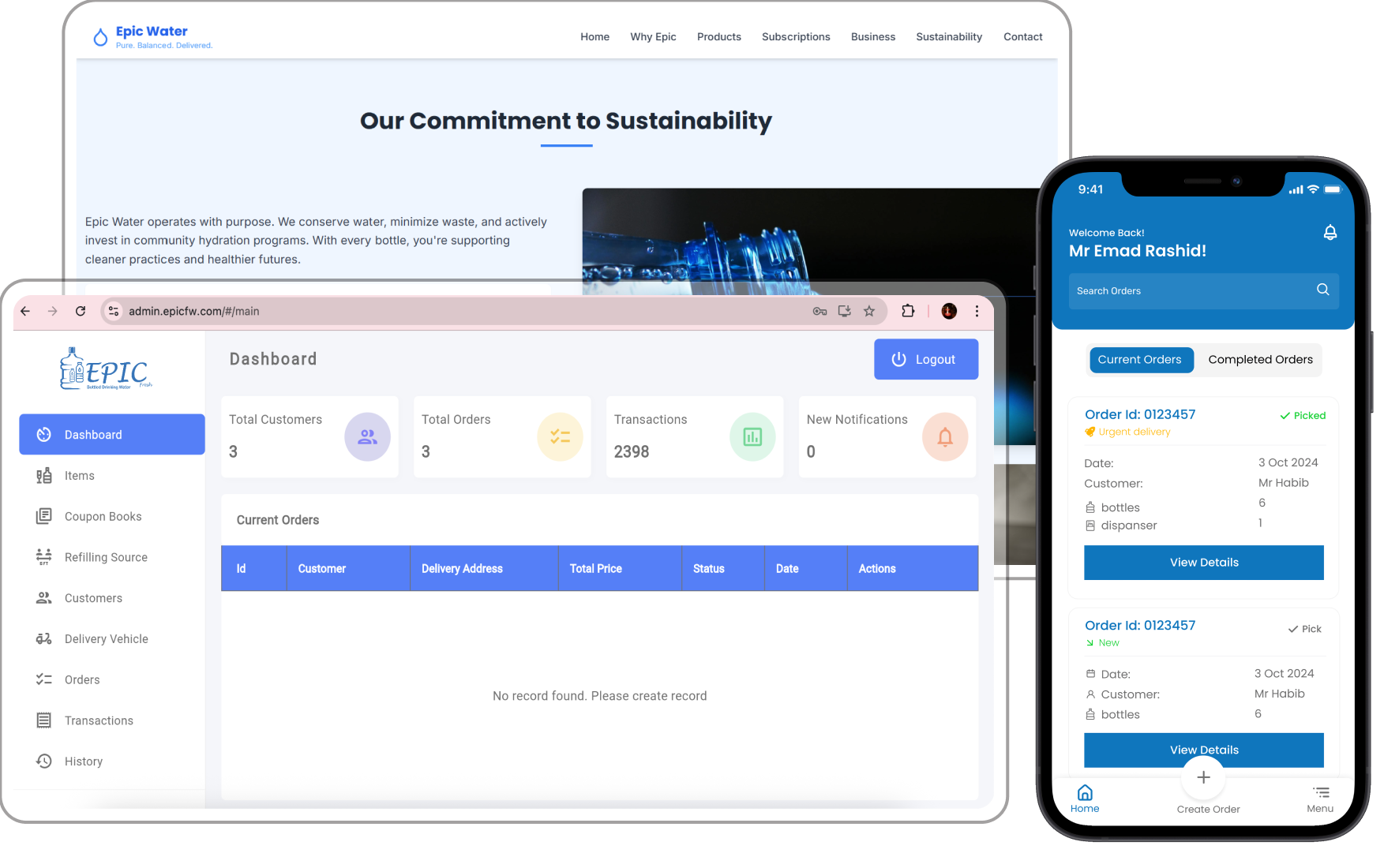This screenshot has height=868, width=1399.
Task: Tap the Home icon in mobile bottom bar
Action: (x=1085, y=793)
